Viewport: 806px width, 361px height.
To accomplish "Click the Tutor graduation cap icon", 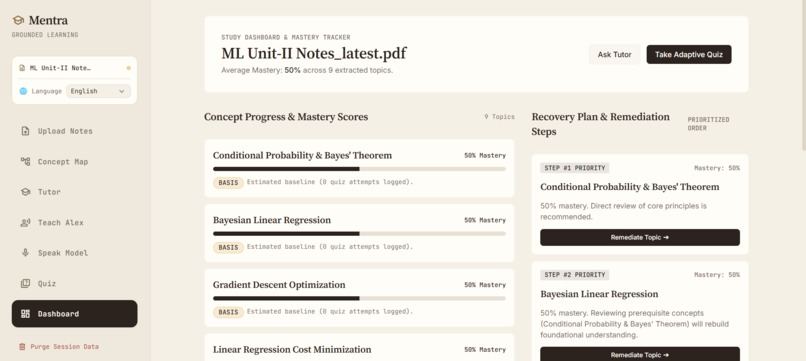I will (25, 192).
